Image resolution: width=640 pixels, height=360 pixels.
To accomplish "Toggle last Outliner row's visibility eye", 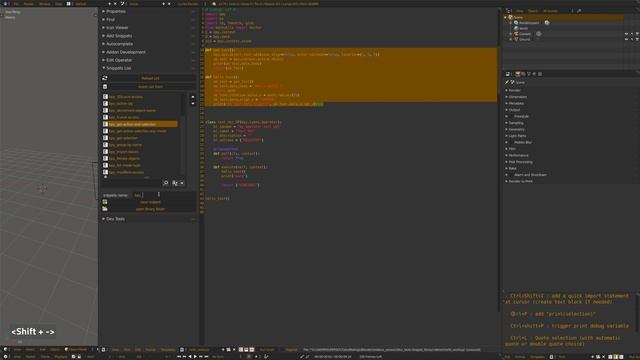I will tap(626, 39).
